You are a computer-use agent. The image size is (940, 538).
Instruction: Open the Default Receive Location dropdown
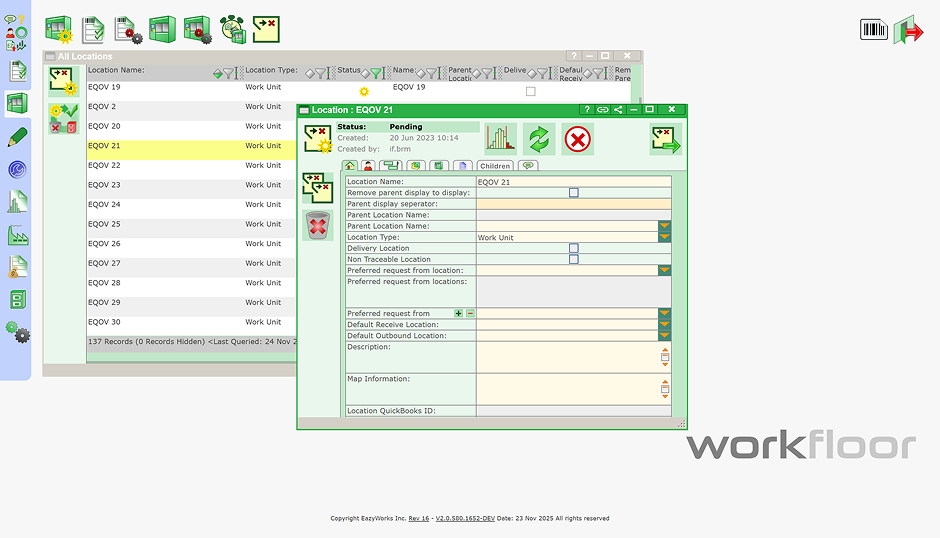[664, 324]
